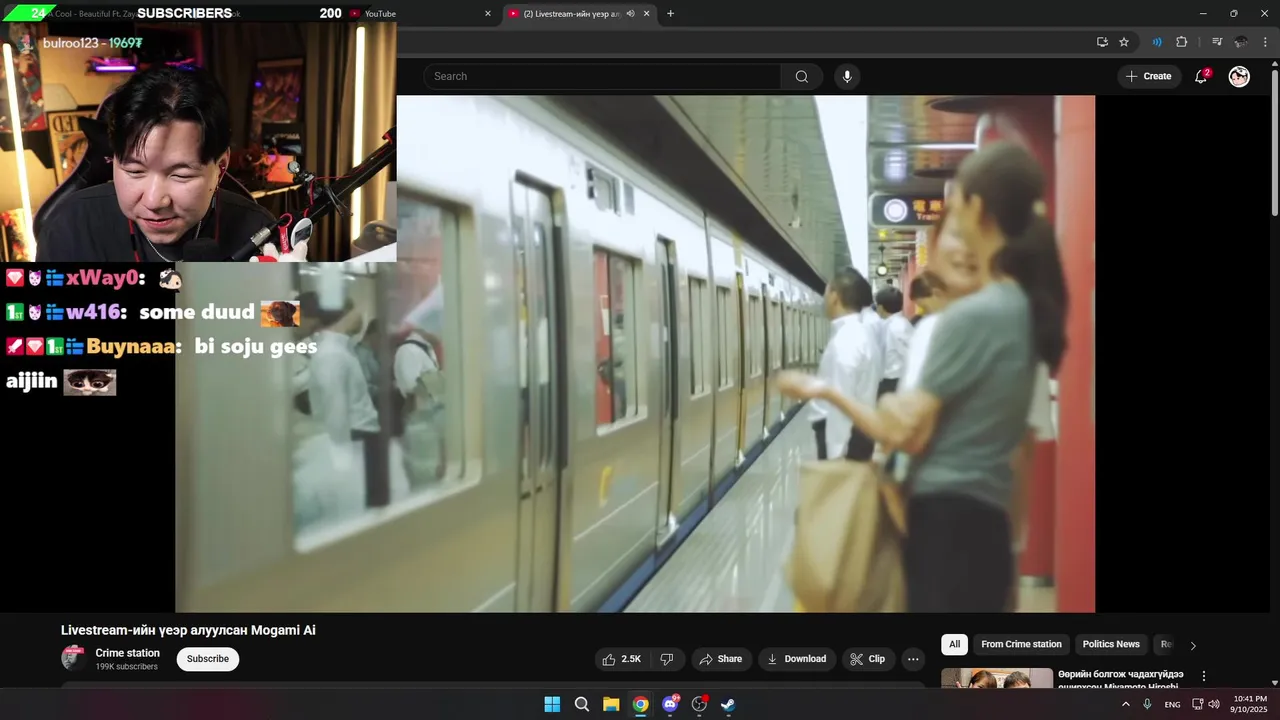Click the video title Mogami Ai
Viewport: 1280px width, 720px height.
click(x=188, y=630)
